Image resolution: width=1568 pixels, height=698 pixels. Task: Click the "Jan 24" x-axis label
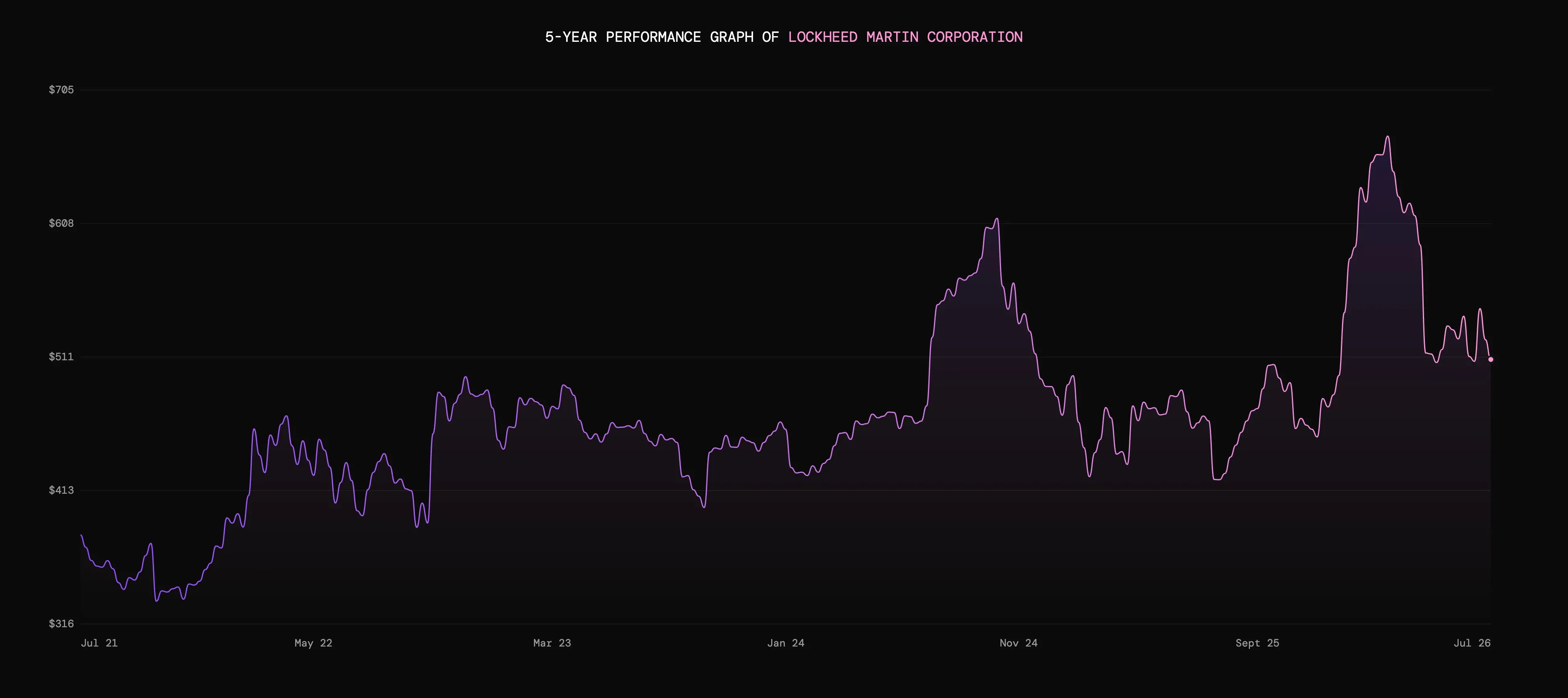click(x=786, y=643)
